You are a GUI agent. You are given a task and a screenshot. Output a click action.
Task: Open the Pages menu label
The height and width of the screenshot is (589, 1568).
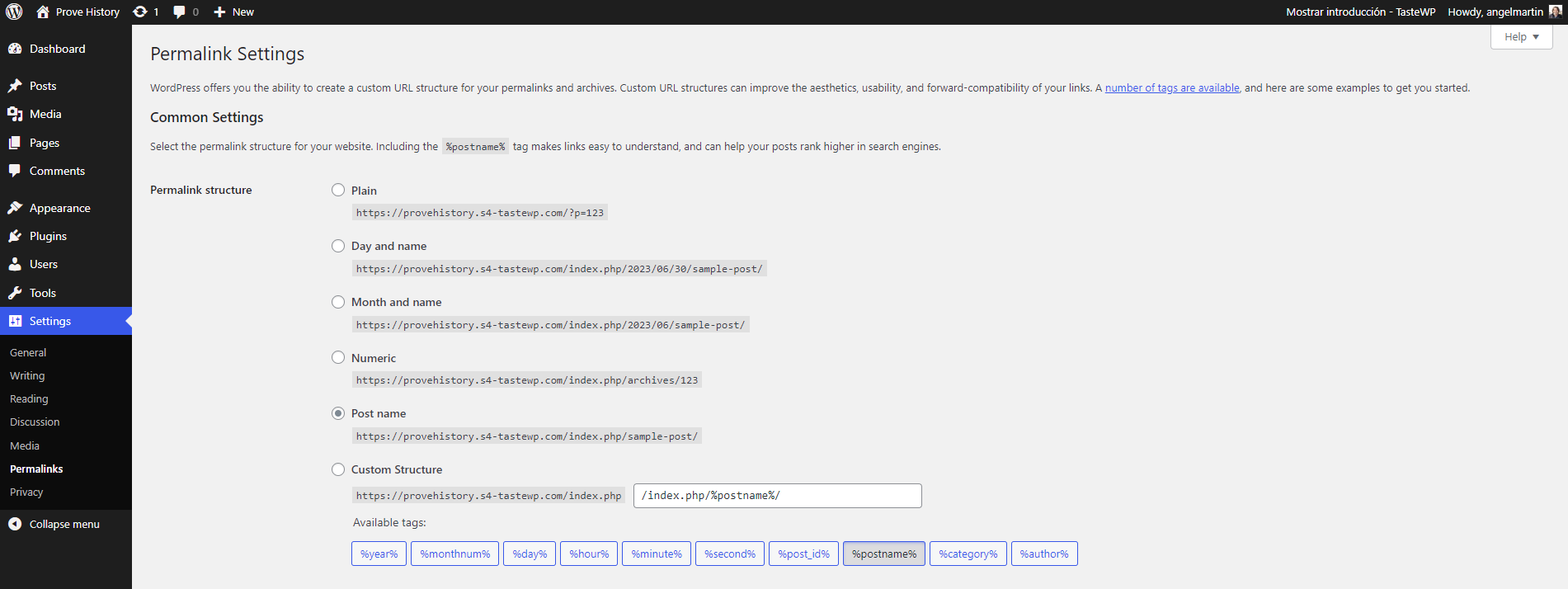[x=45, y=143]
